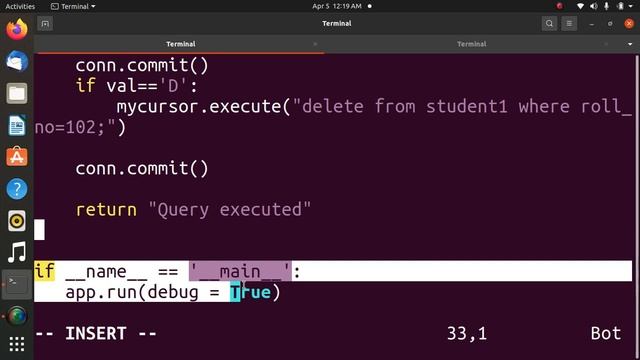640x360 pixels.
Task: Click mycursor.execute in the code
Action: pyautogui.click(x=199, y=107)
